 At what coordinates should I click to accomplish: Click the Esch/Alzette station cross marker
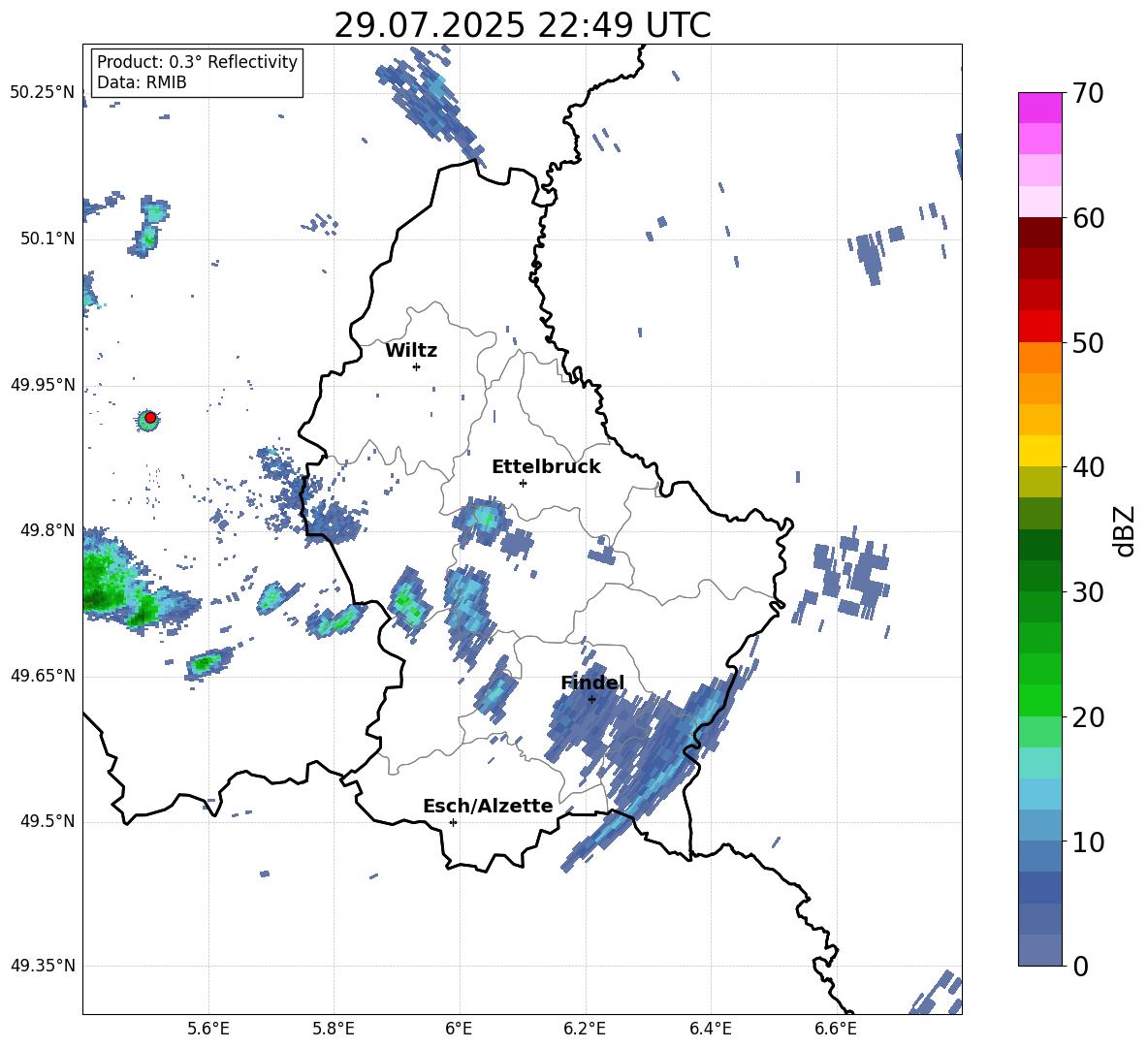click(x=453, y=822)
